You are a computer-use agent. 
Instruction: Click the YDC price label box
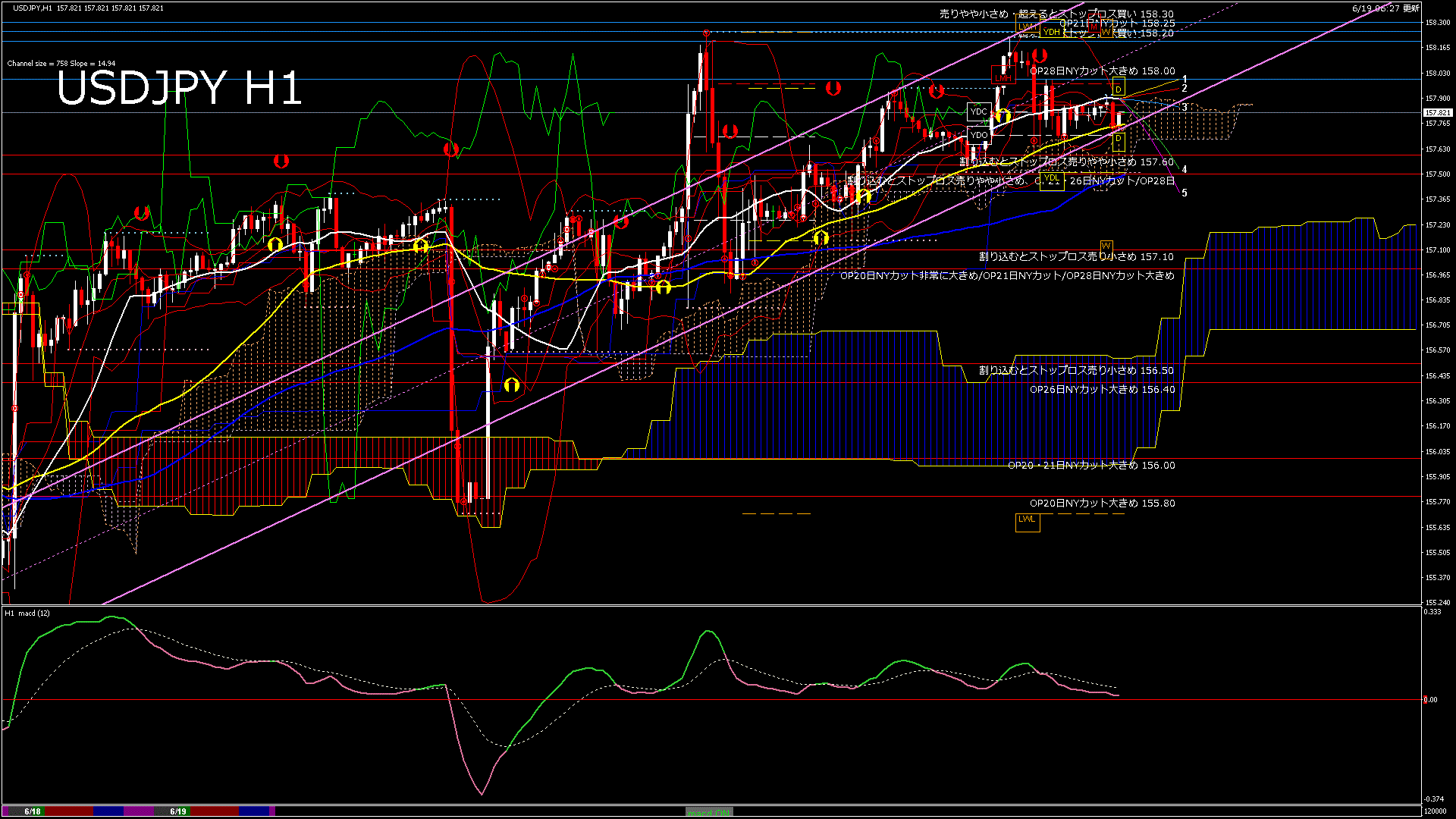point(978,111)
